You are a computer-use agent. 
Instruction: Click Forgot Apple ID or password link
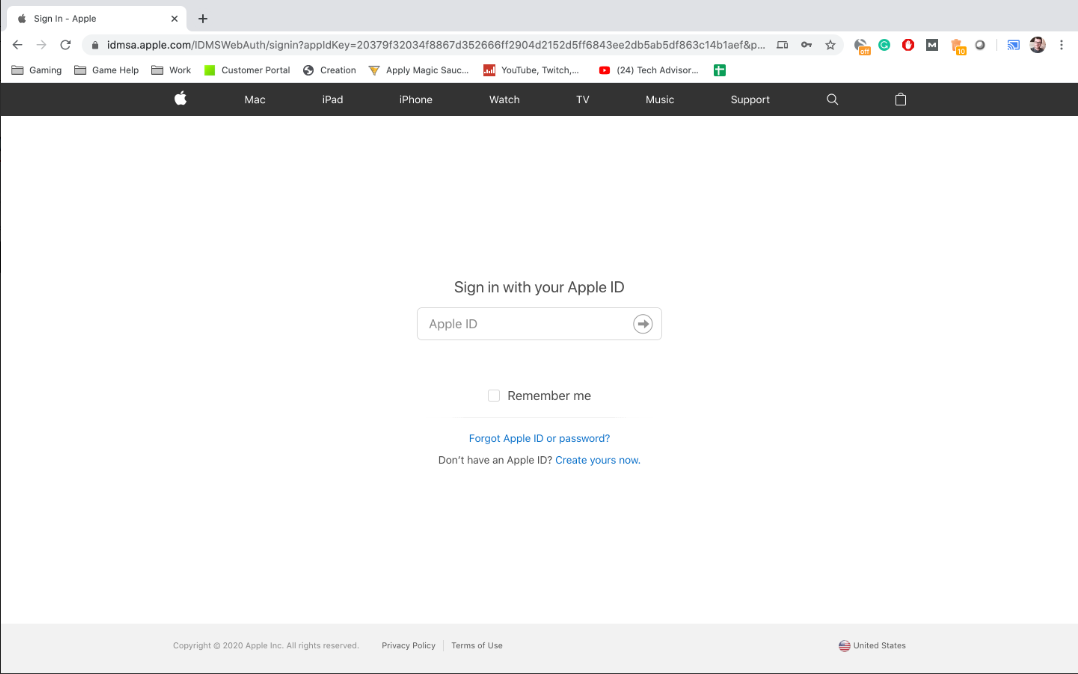[x=539, y=438]
